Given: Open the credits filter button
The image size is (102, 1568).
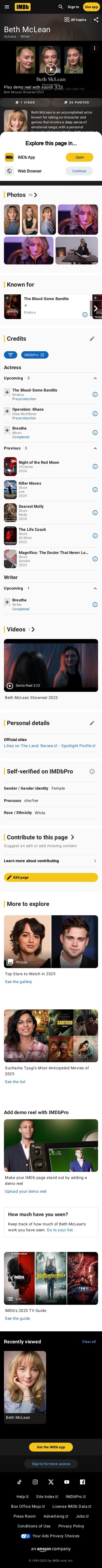Looking at the screenshot, I should [10, 355].
